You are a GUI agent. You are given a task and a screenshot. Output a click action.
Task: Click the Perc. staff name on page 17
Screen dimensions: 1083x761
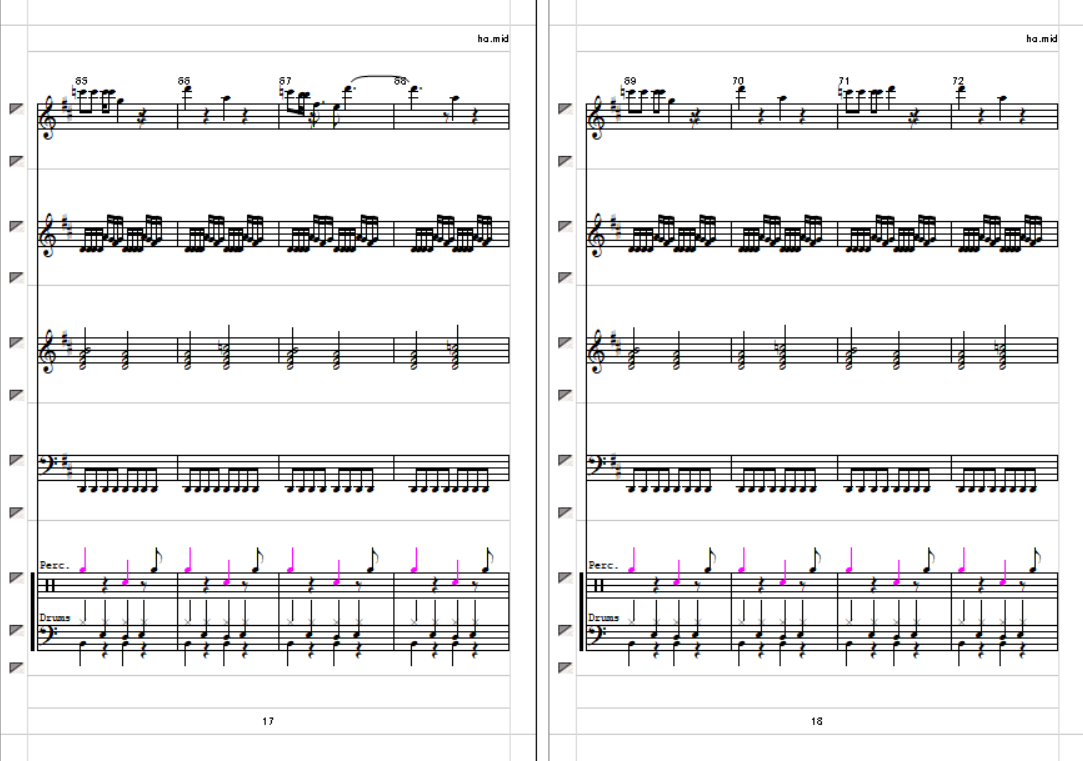[x=55, y=565]
